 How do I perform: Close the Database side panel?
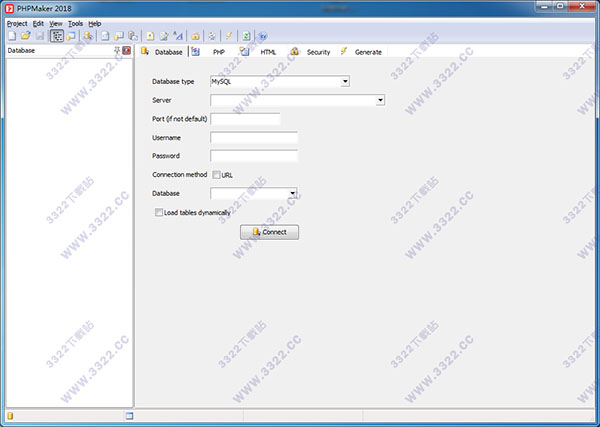click(x=127, y=50)
